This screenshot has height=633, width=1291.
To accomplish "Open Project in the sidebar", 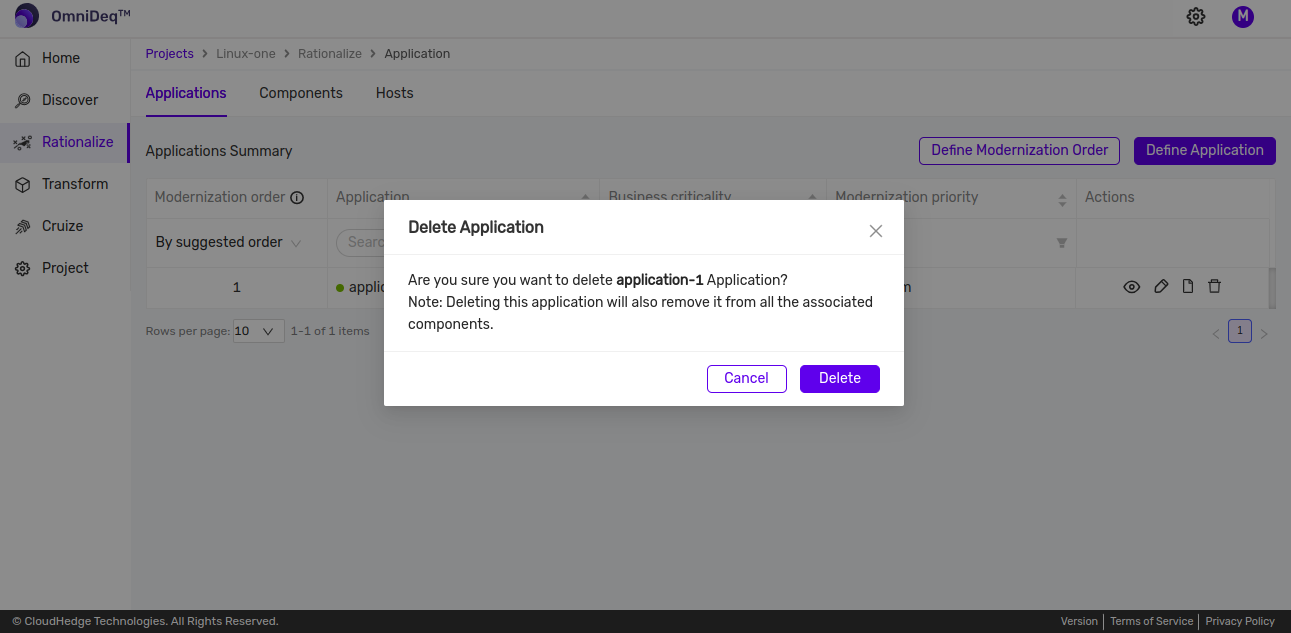I will tap(65, 268).
